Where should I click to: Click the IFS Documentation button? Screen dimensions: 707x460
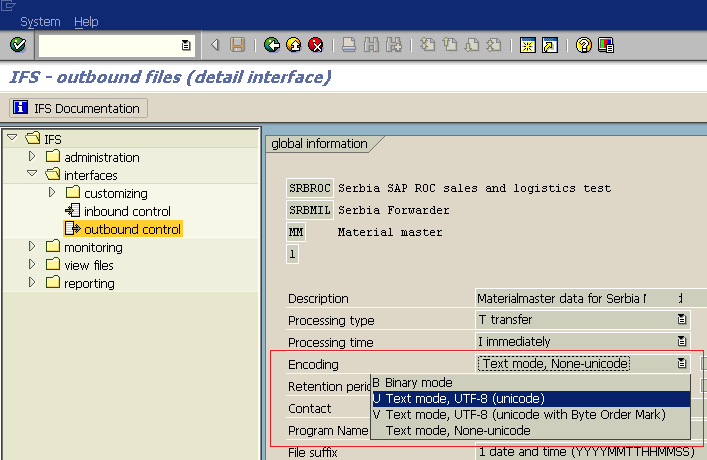pos(78,108)
